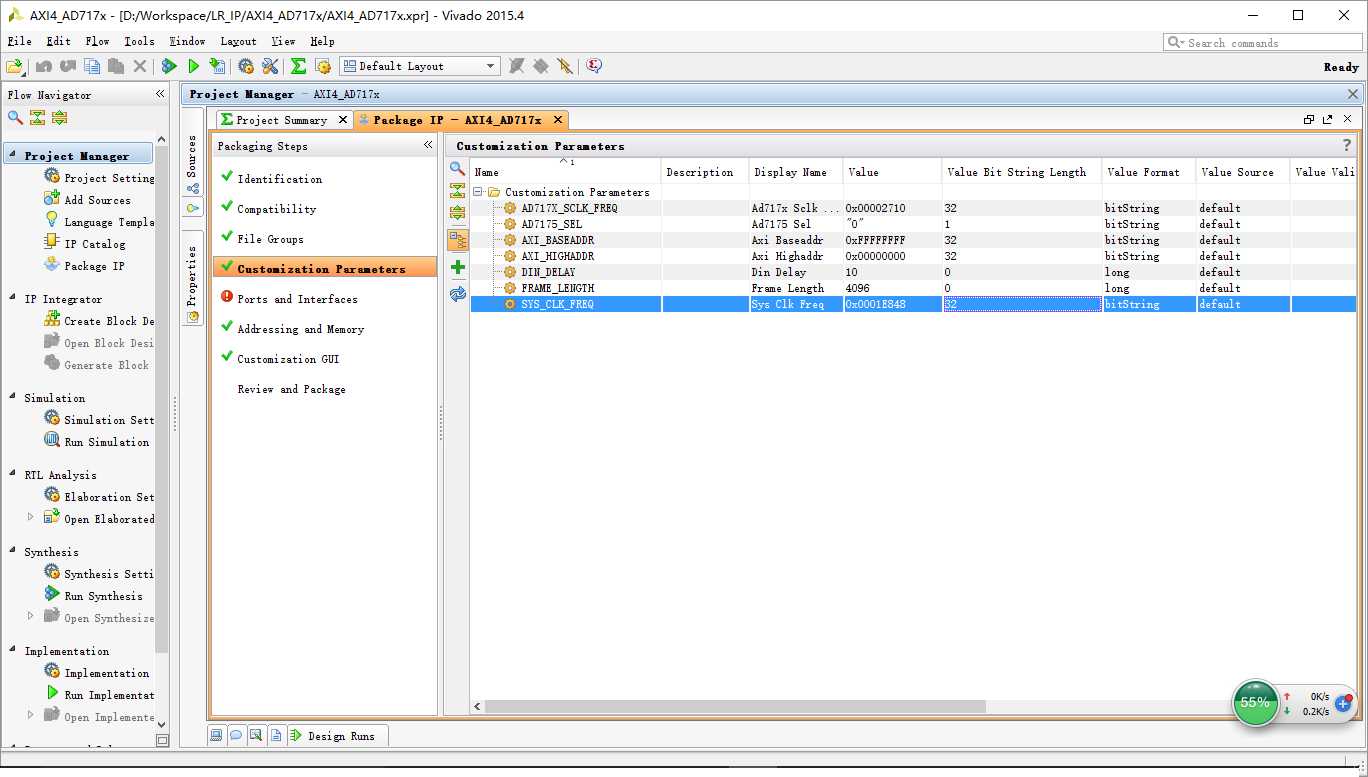Click the green plus add parameter icon
Screen dimensions: 1368x777
pyautogui.click(x=458, y=267)
